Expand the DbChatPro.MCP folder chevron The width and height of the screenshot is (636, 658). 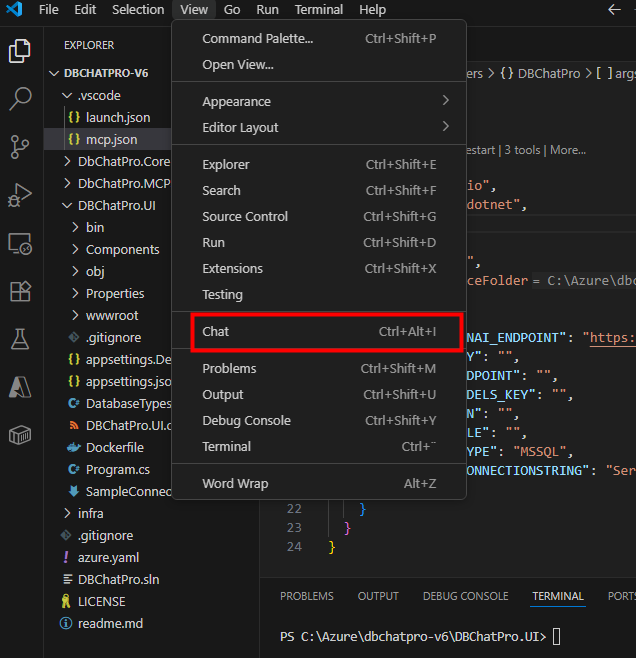click(x=67, y=183)
